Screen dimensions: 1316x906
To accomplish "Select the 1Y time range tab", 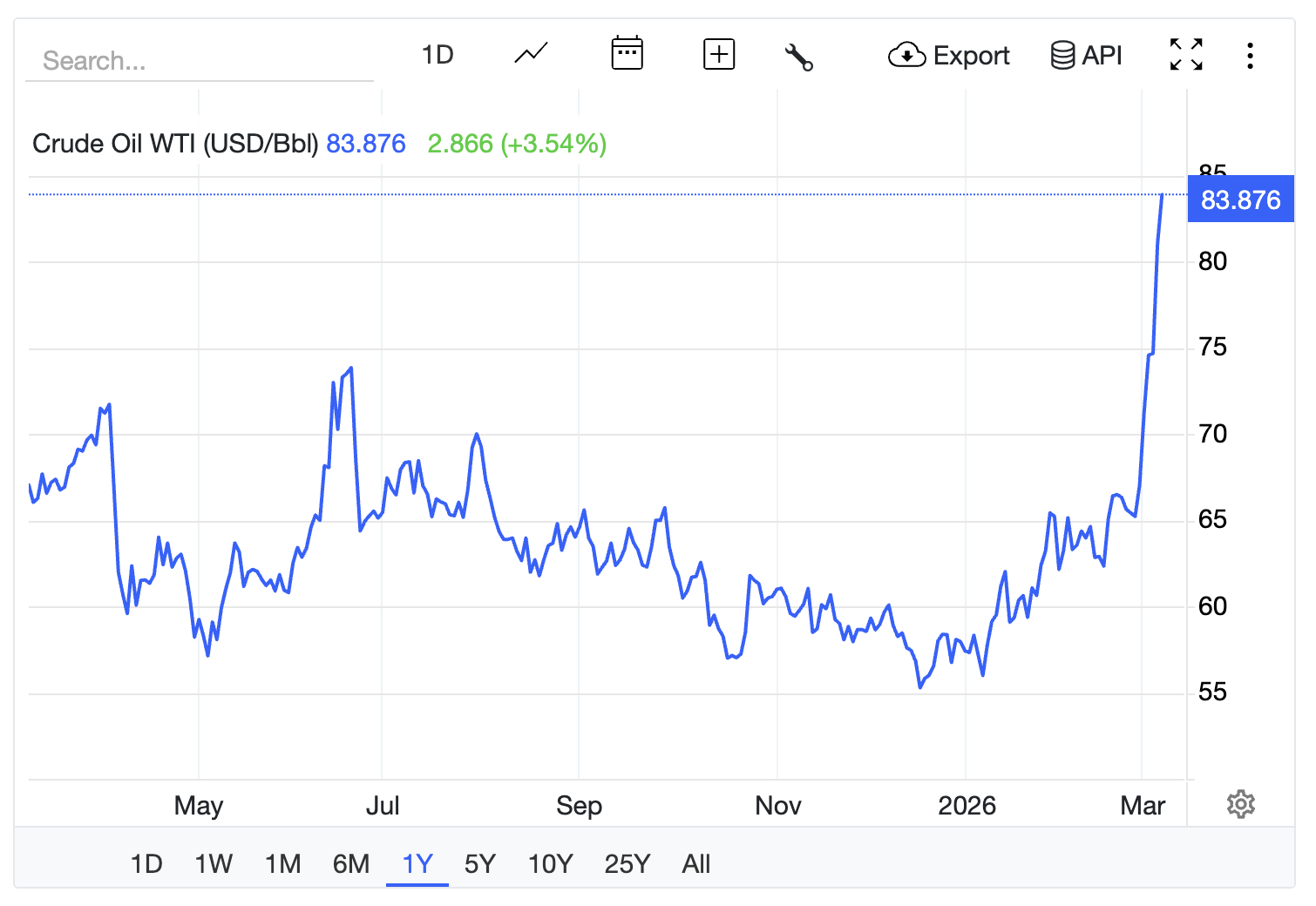I will coord(417,863).
